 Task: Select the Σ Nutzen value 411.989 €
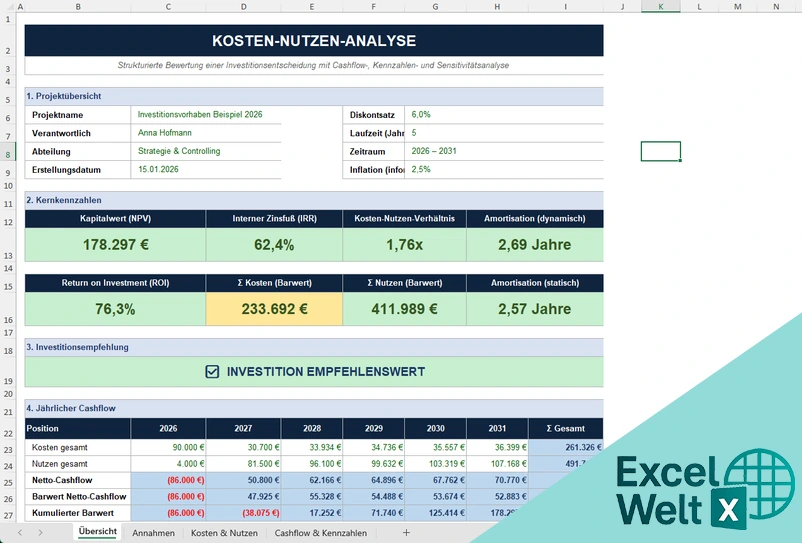405,309
